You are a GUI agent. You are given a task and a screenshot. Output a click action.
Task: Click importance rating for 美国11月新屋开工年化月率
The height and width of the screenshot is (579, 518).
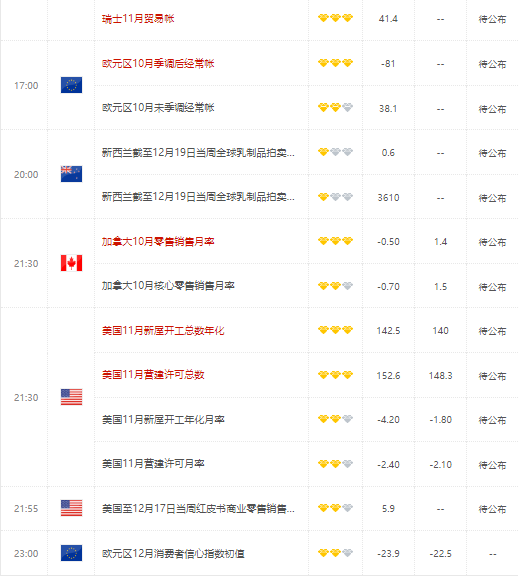[x=335, y=419]
